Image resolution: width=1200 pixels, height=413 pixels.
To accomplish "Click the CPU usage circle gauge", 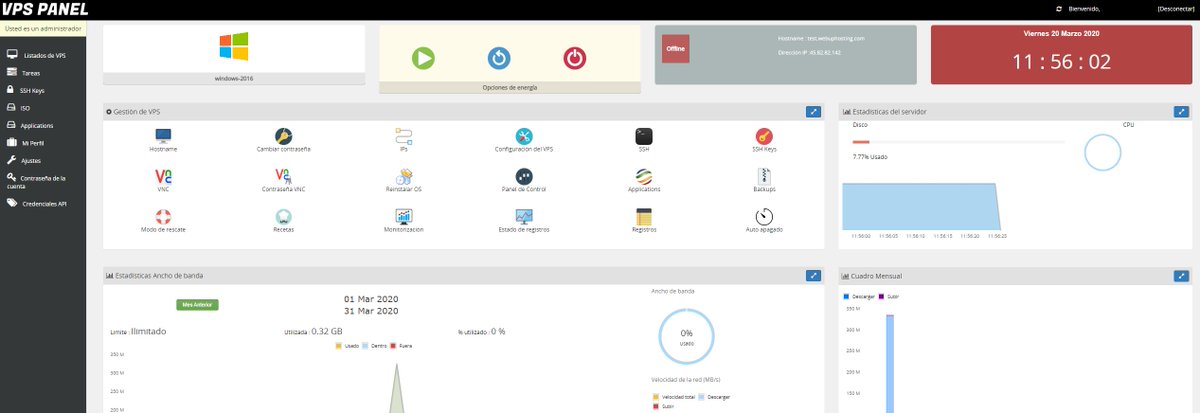I will point(1103,152).
